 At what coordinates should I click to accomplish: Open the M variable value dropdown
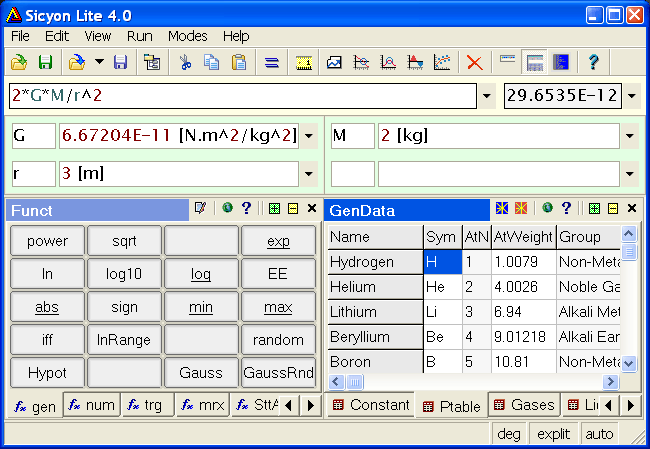pyautogui.click(x=630, y=136)
